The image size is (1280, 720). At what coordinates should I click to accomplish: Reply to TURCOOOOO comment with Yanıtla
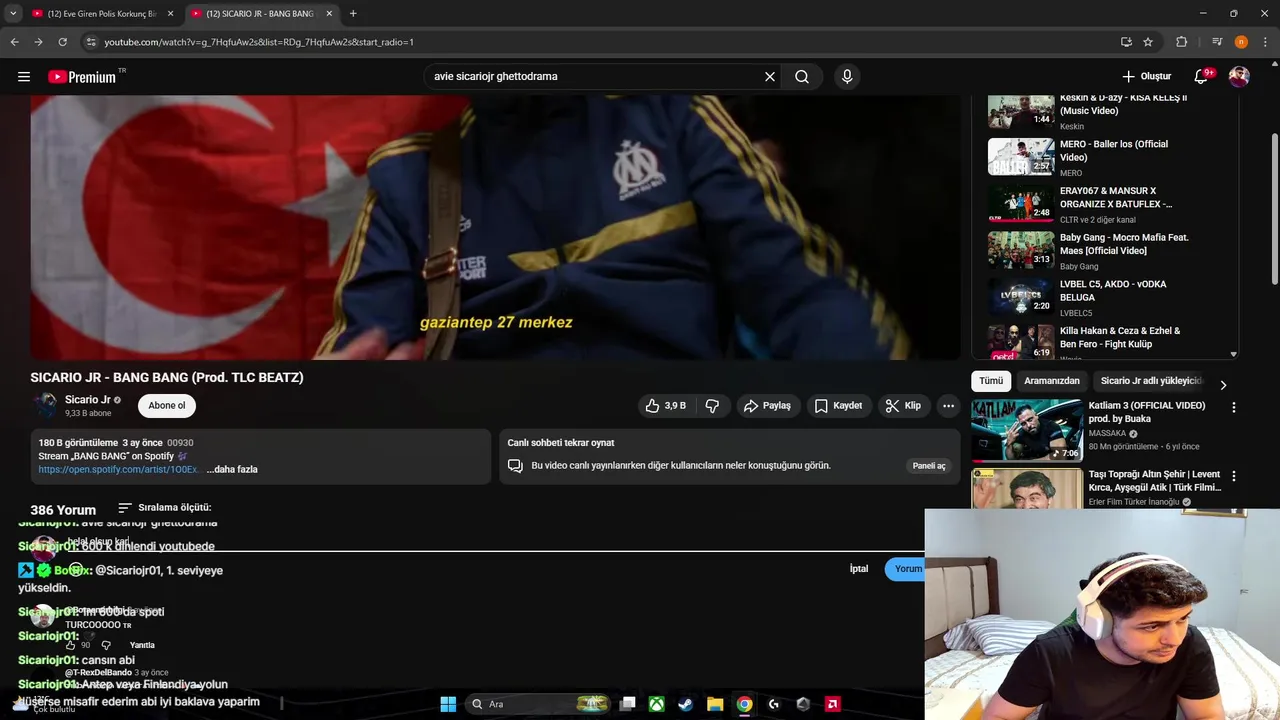click(x=142, y=645)
